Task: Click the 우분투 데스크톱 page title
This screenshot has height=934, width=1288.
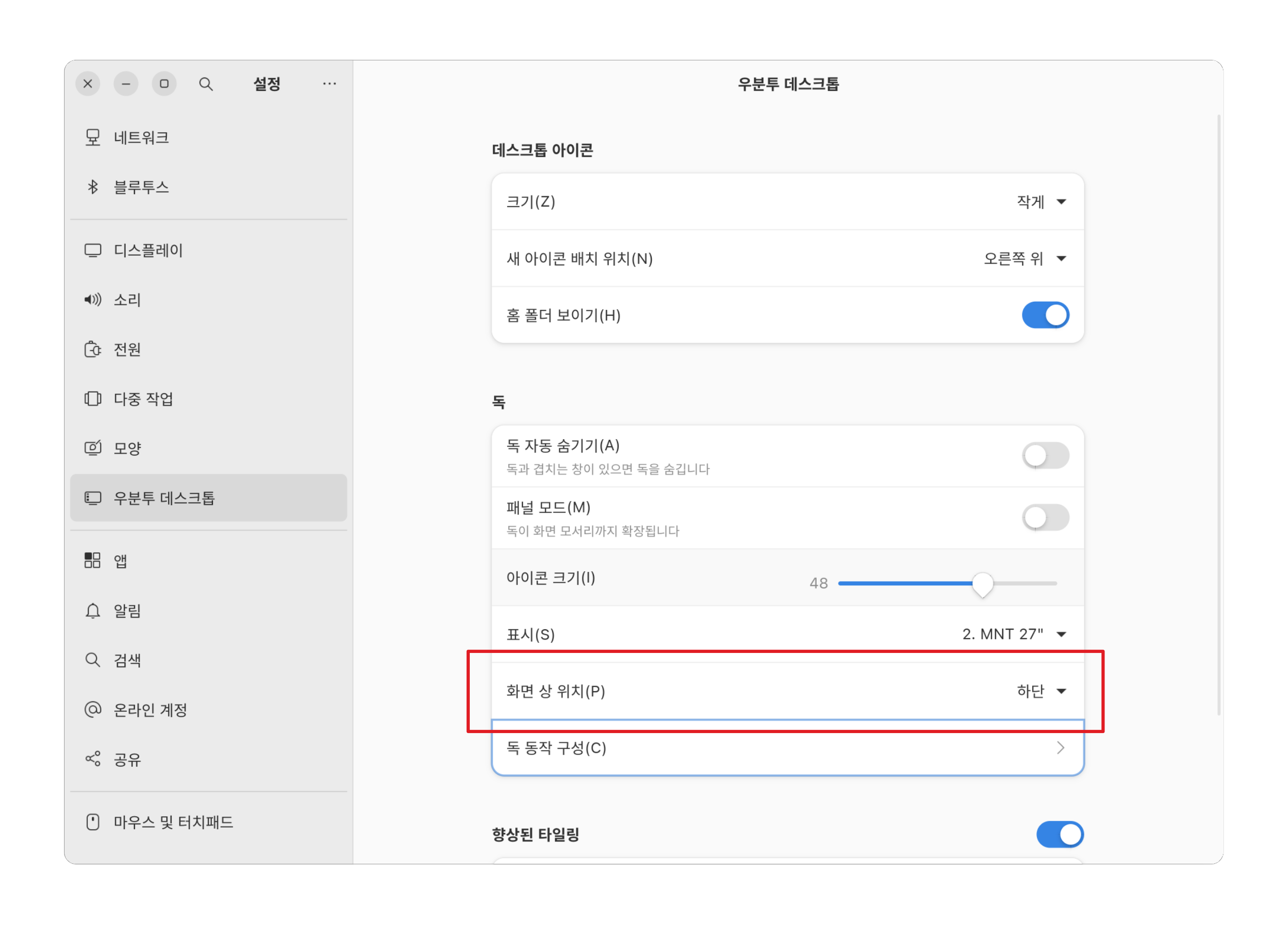Action: click(788, 84)
